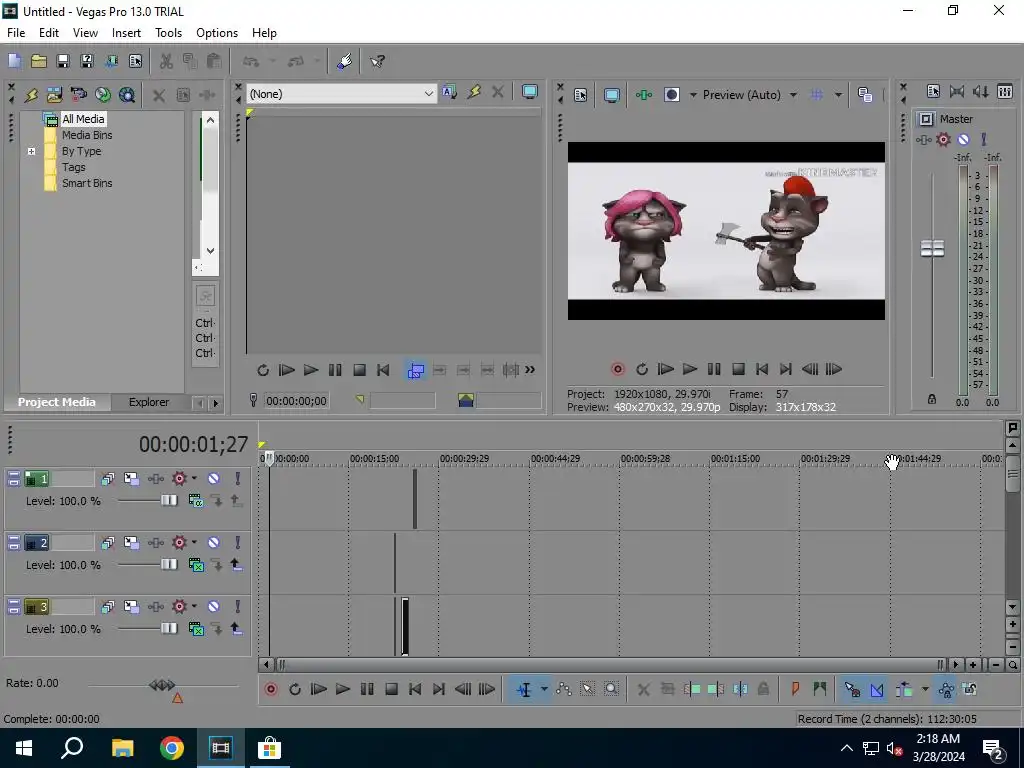Click the trimmer timecode field 00:00:00;00
1024x768 pixels.
[296, 401]
